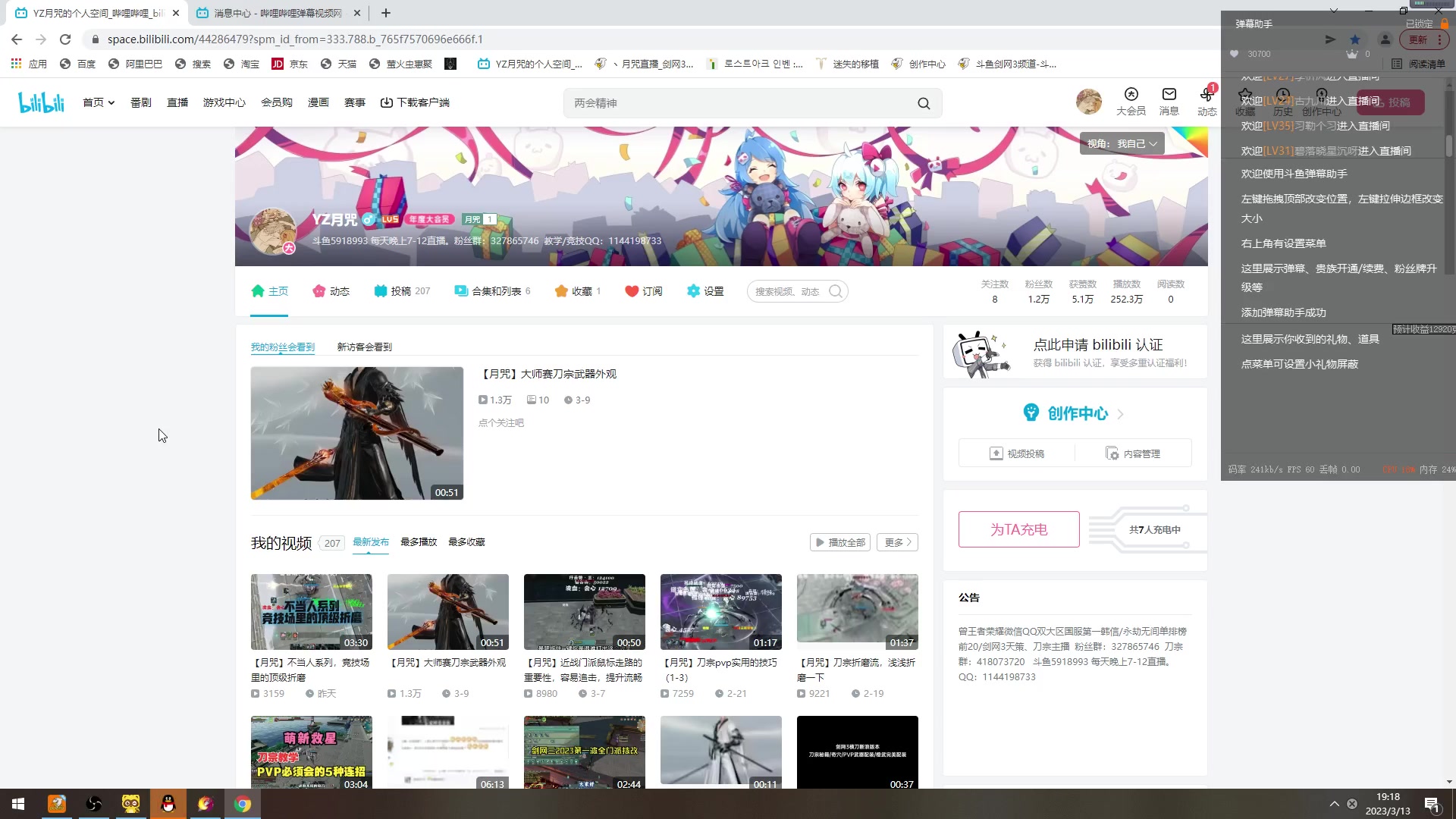Image resolution: width=1456 pixels, height=819 pixels.
Task: Switch to 动态 tab in space navigation
Action: click(331, 291)
